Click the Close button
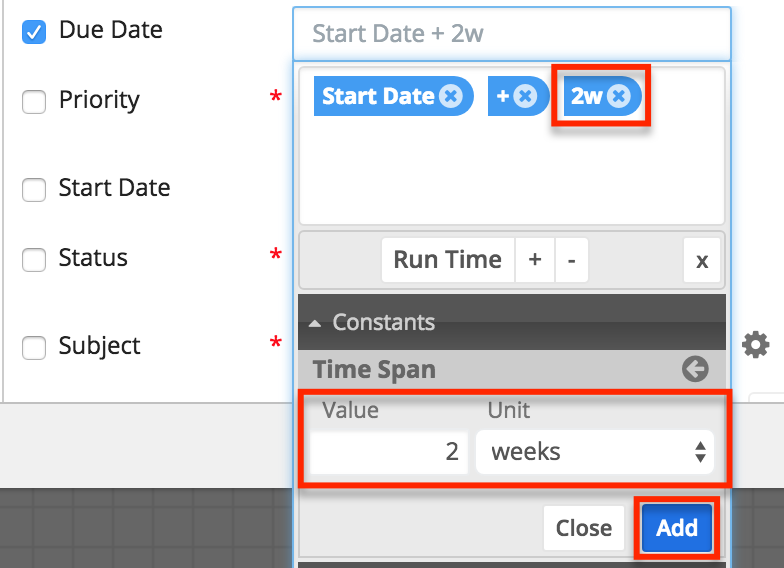The image size is (784, 568). point(584,528)
